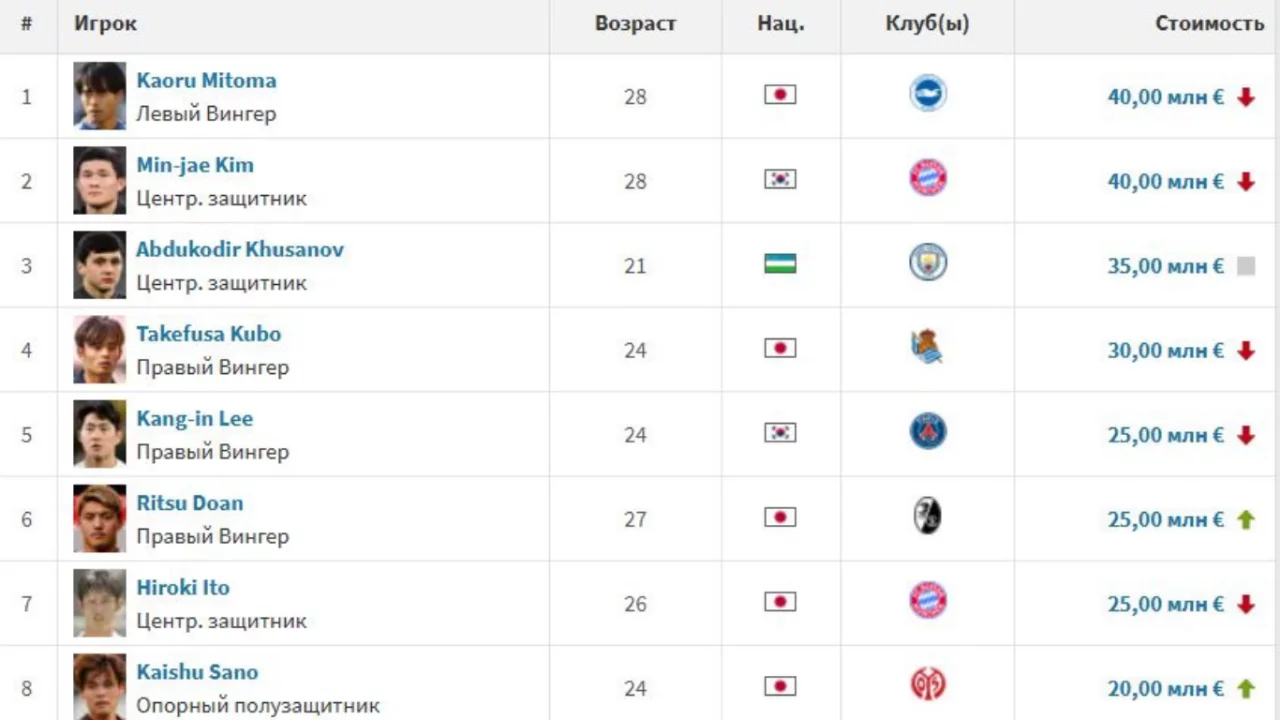Open Abdukodir Khusanov's profile link
This screenshot has height=720, width=1280.
[240, 249]
